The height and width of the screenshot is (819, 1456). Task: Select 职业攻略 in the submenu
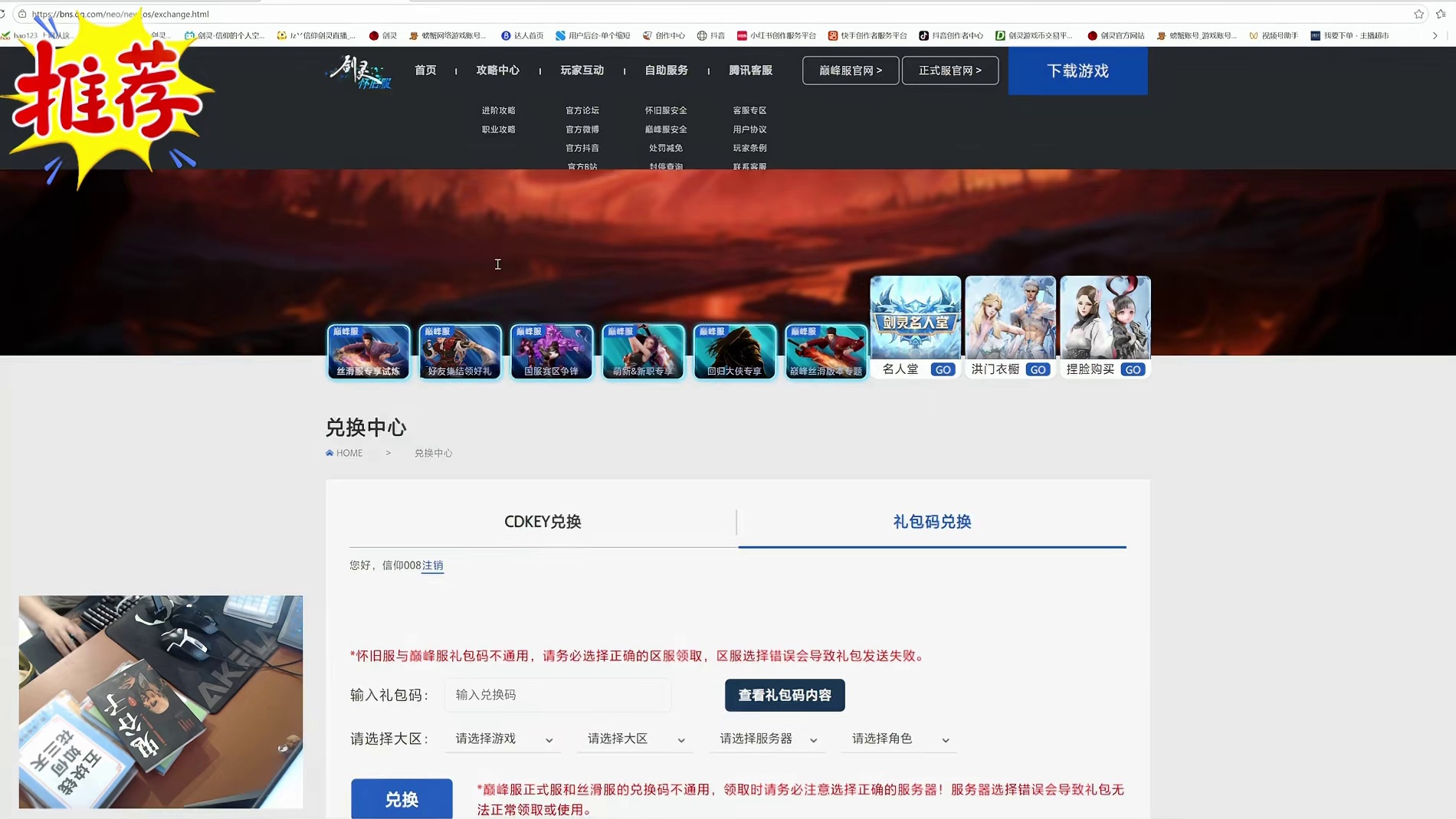coord(498,129)
